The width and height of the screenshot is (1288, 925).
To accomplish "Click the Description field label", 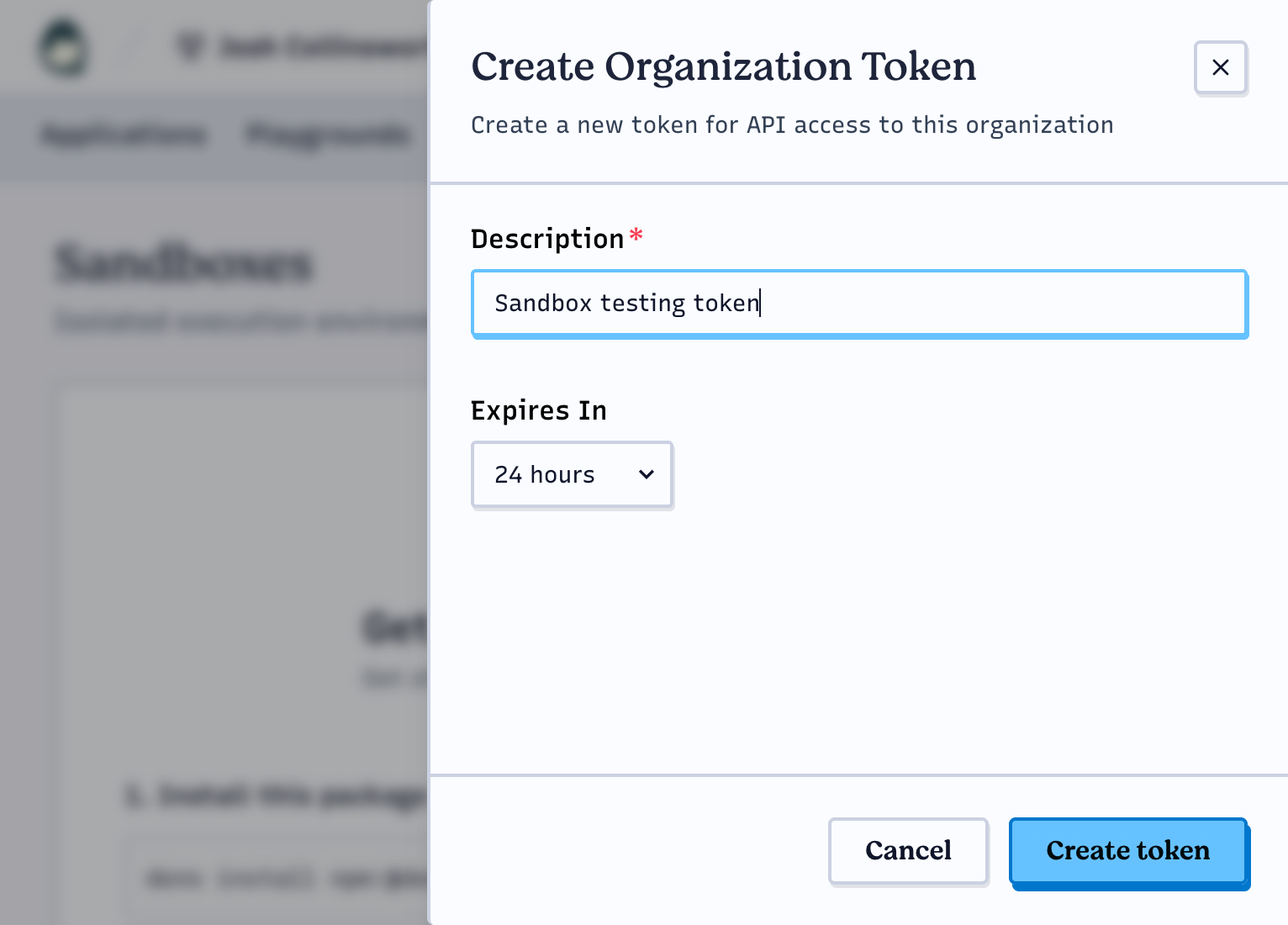I will 546,238.
